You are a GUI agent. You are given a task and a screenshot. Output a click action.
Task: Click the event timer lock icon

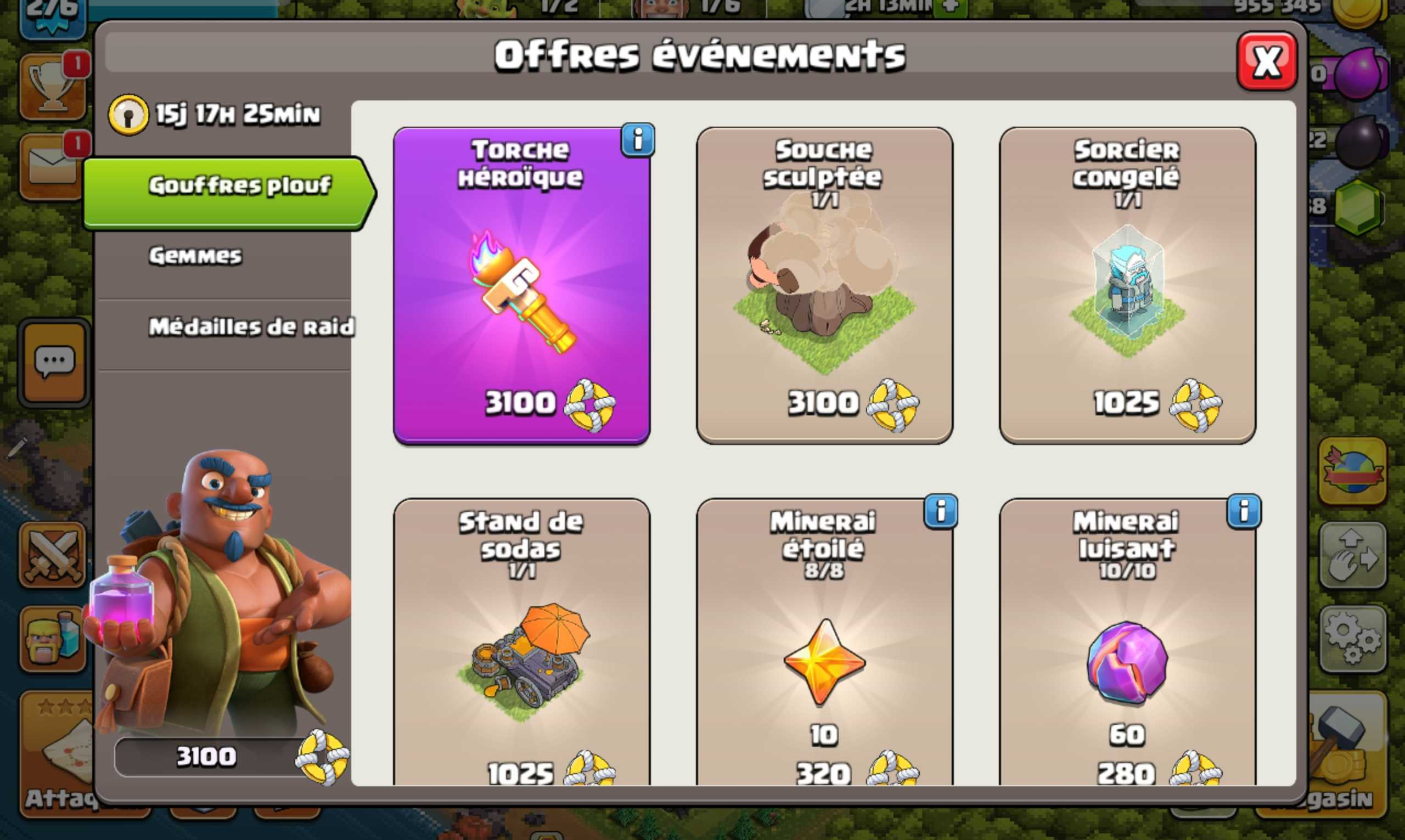[x=128, y=115]
